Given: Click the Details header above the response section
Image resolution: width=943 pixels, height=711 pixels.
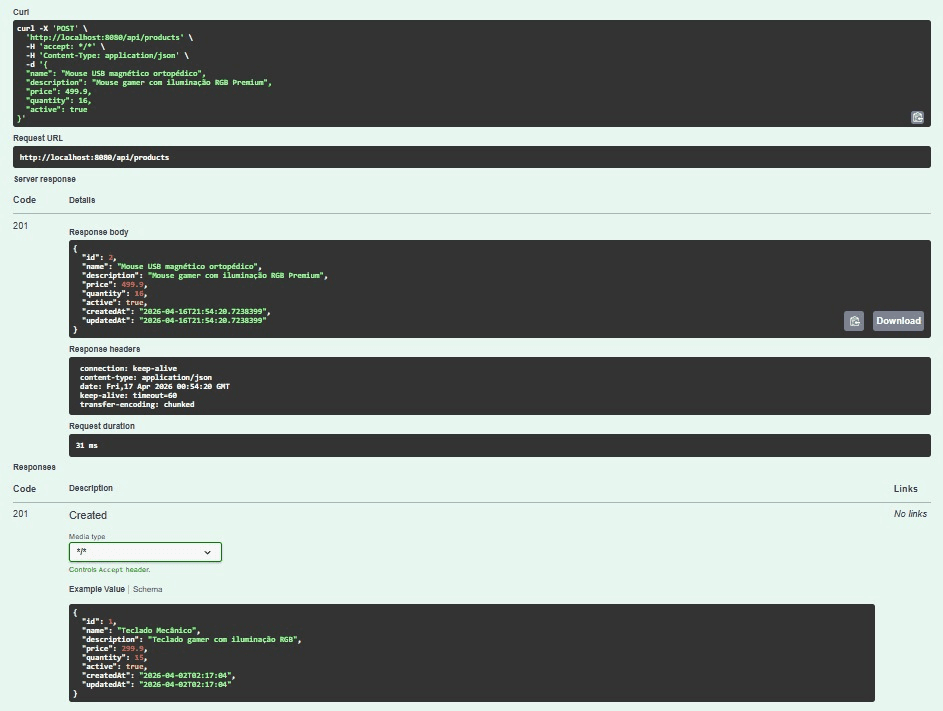Looking at the screenshot, I should (79, 200).
